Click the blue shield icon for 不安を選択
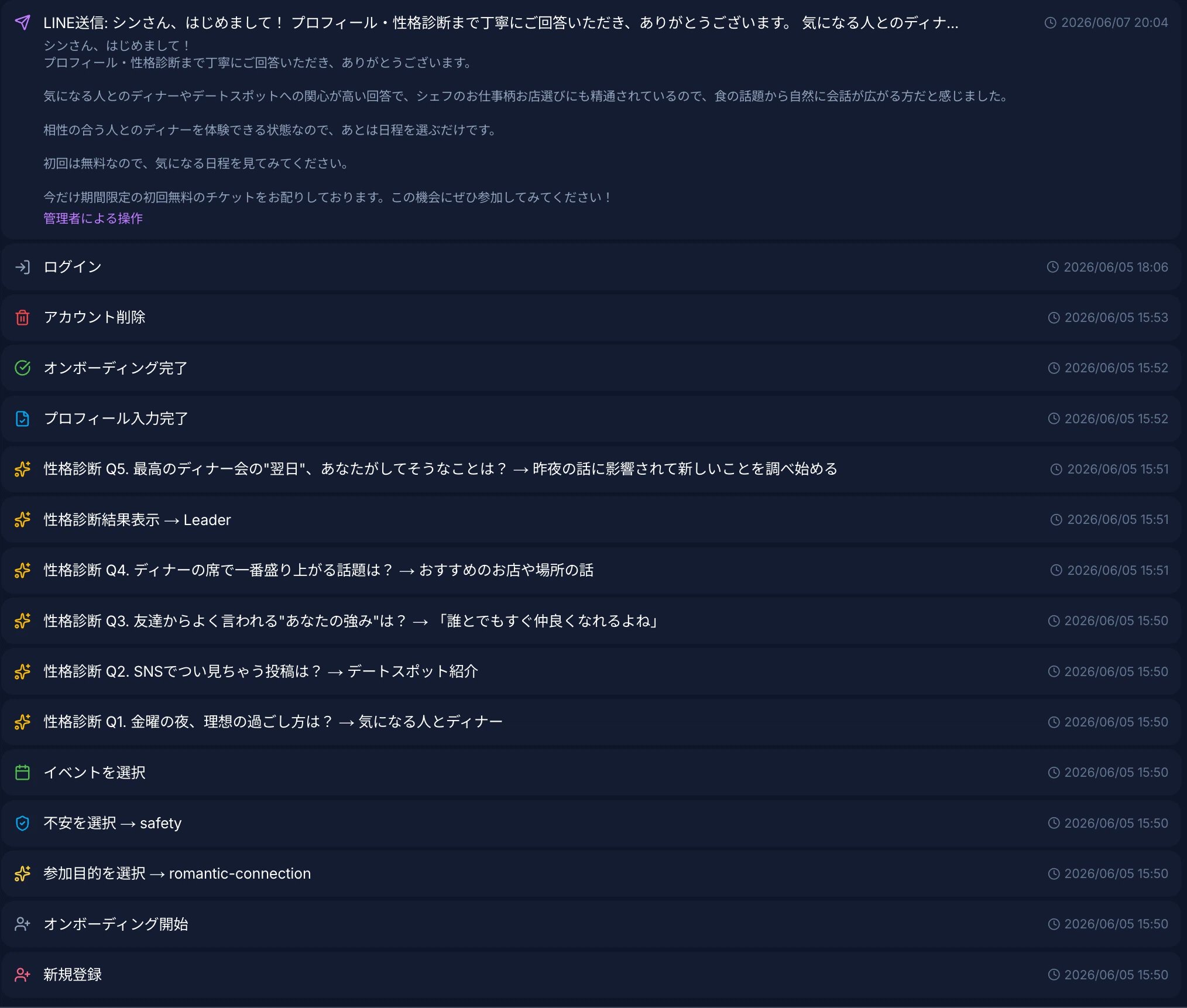Viewport: 1187px width, 1008px height. (22, 824)
